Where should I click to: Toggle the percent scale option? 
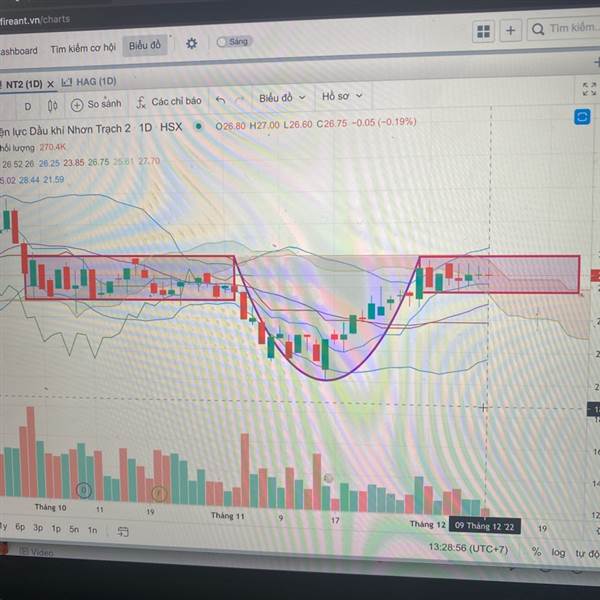(536, 551)
